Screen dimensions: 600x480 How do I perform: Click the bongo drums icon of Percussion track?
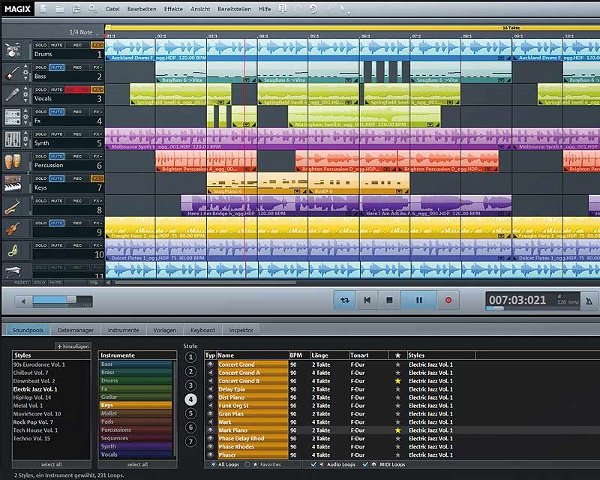pos(12,161)
